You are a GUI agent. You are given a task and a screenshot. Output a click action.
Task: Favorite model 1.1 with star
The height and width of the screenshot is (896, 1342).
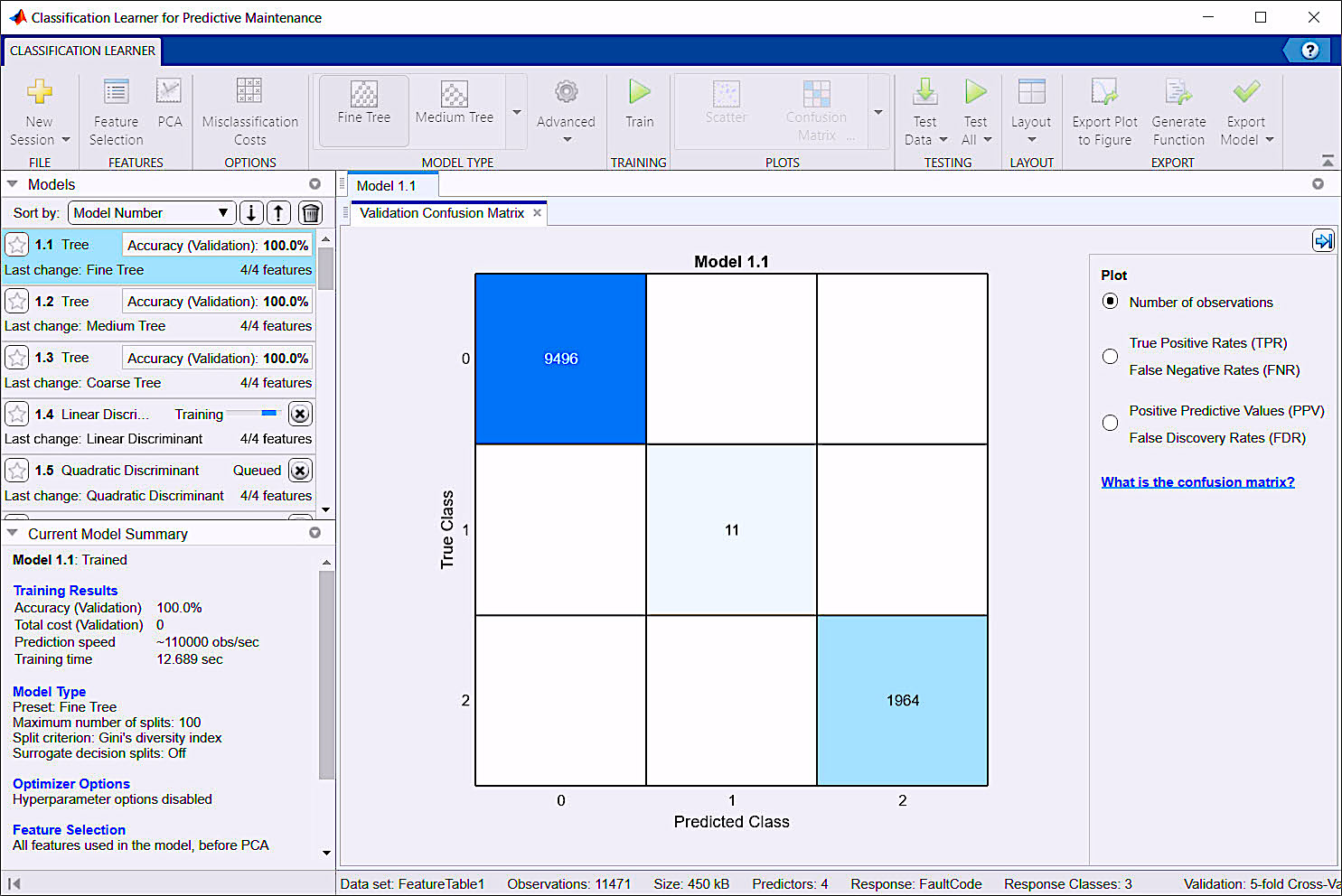[16, 245]
